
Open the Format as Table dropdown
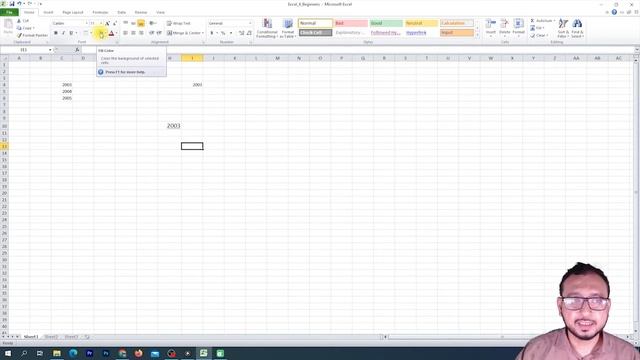pyautogui.click(x=288, y=29)
